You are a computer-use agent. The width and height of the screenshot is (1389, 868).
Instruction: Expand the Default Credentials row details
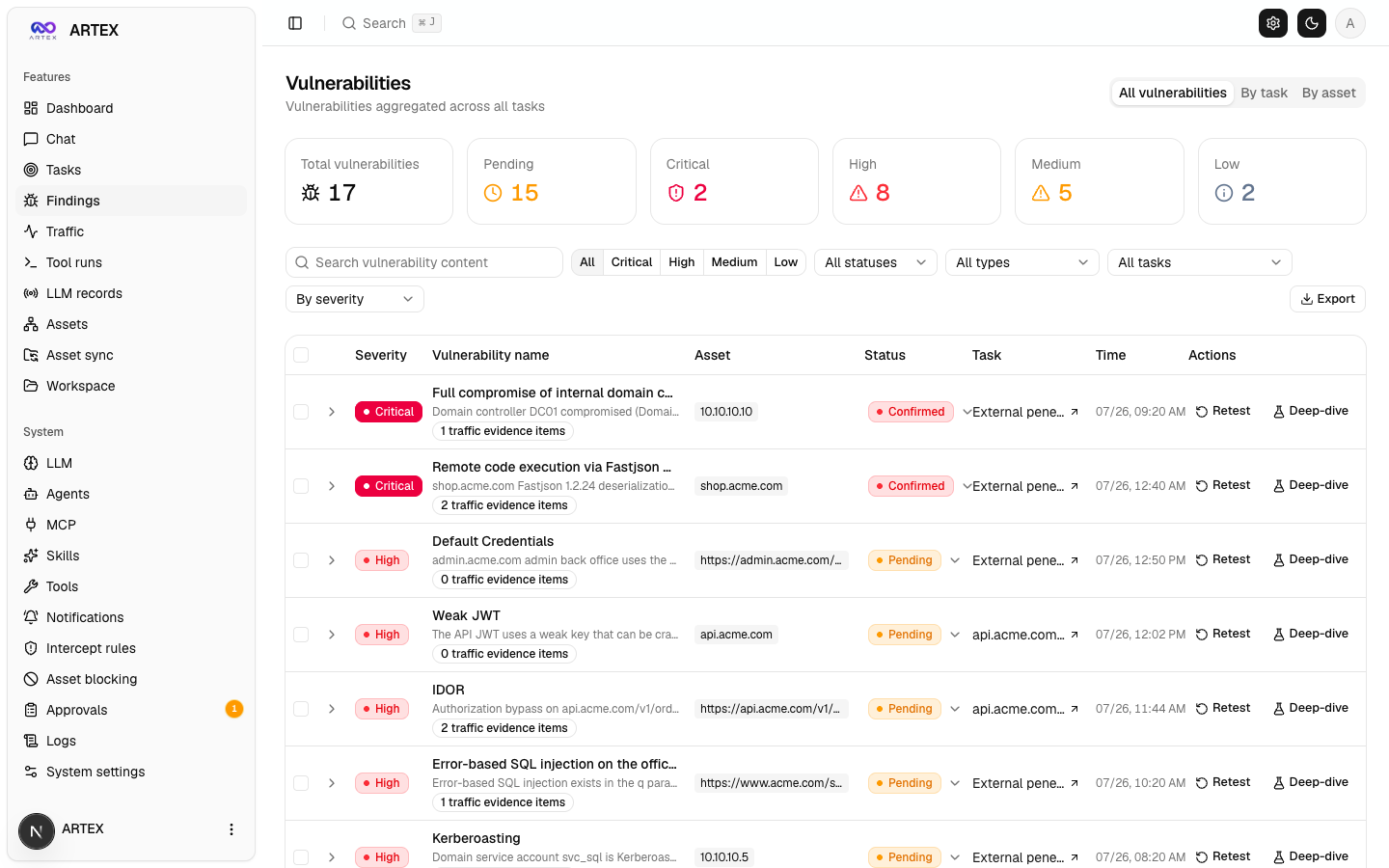tap(332, 560)
